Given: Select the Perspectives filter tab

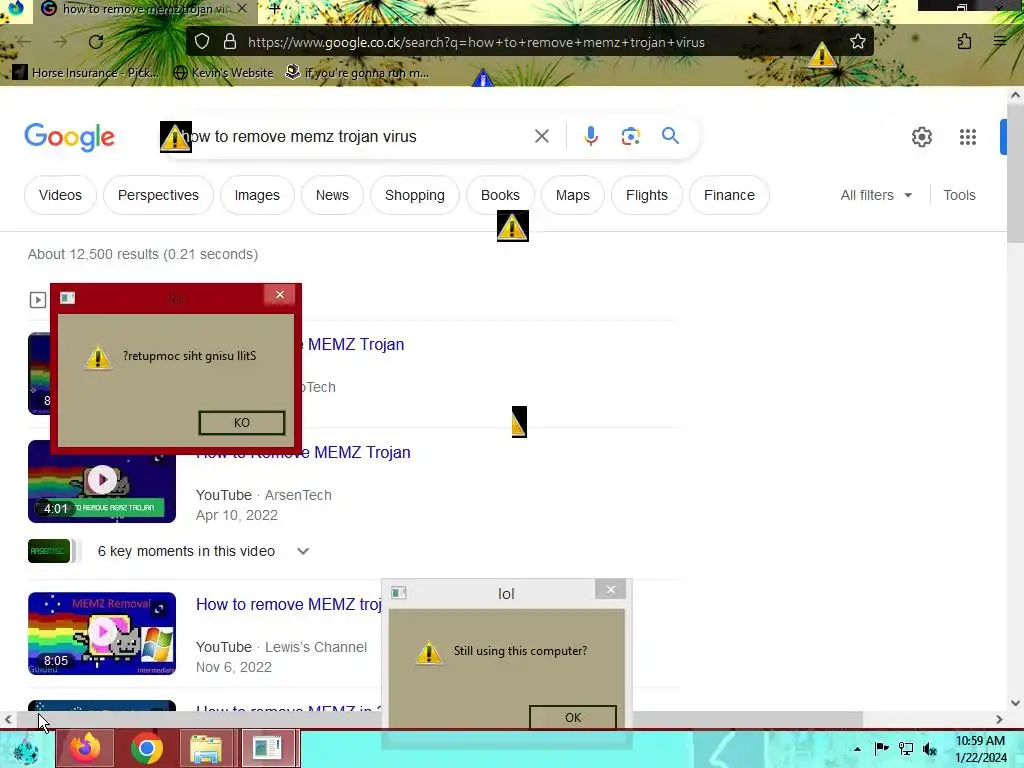Looking at the screenshot, I should [158, 195].
